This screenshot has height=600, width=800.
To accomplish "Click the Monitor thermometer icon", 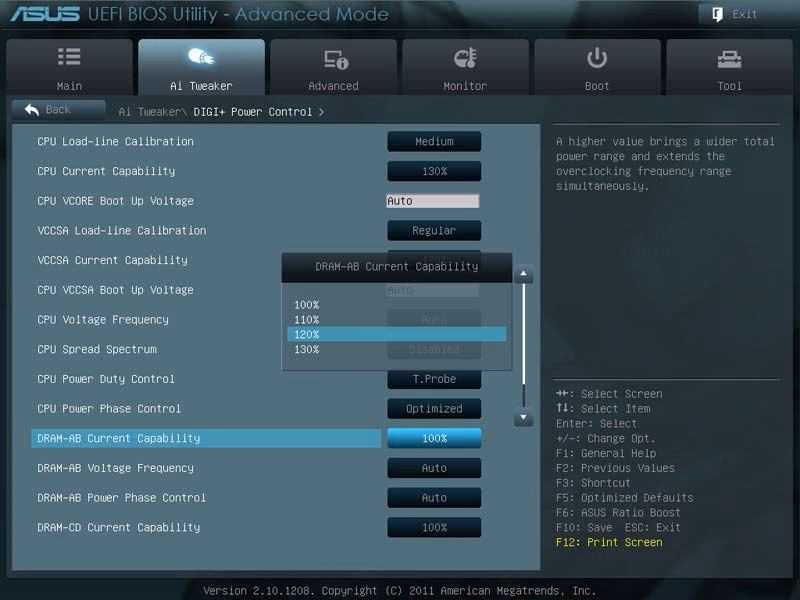I will pyautogui.click(x=465, y=58).
